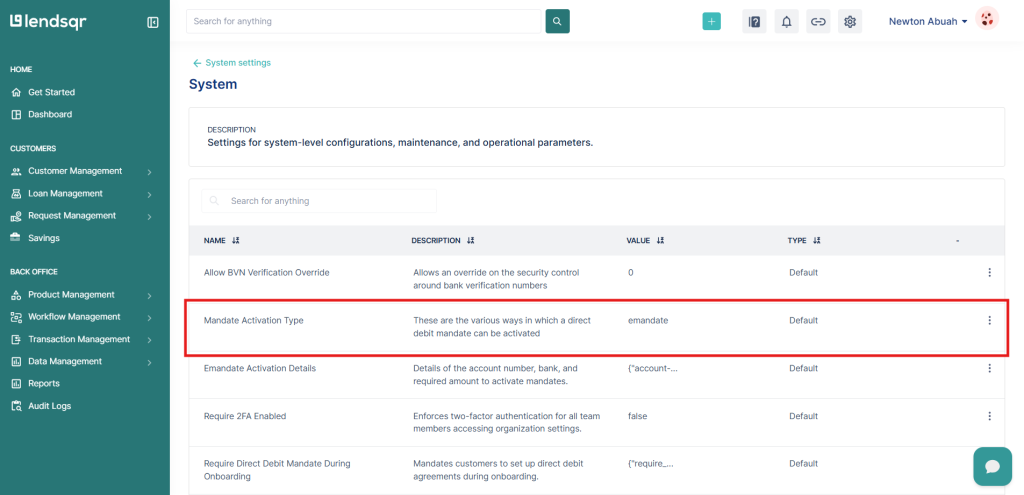
Task: Click the link chain icon in header
Action: (818, 21)
